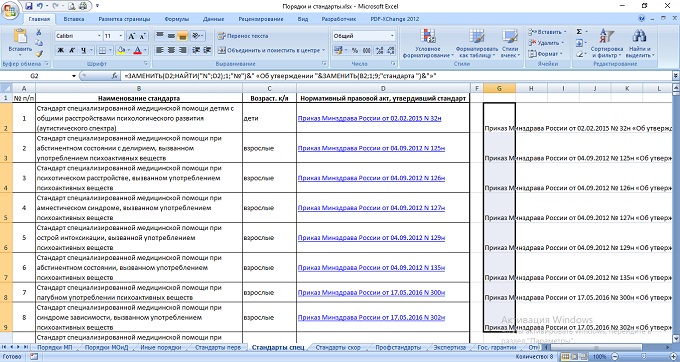Open the insert function (fx) dialog
This screenshot has height=362, width=680.
click(115, 76)
